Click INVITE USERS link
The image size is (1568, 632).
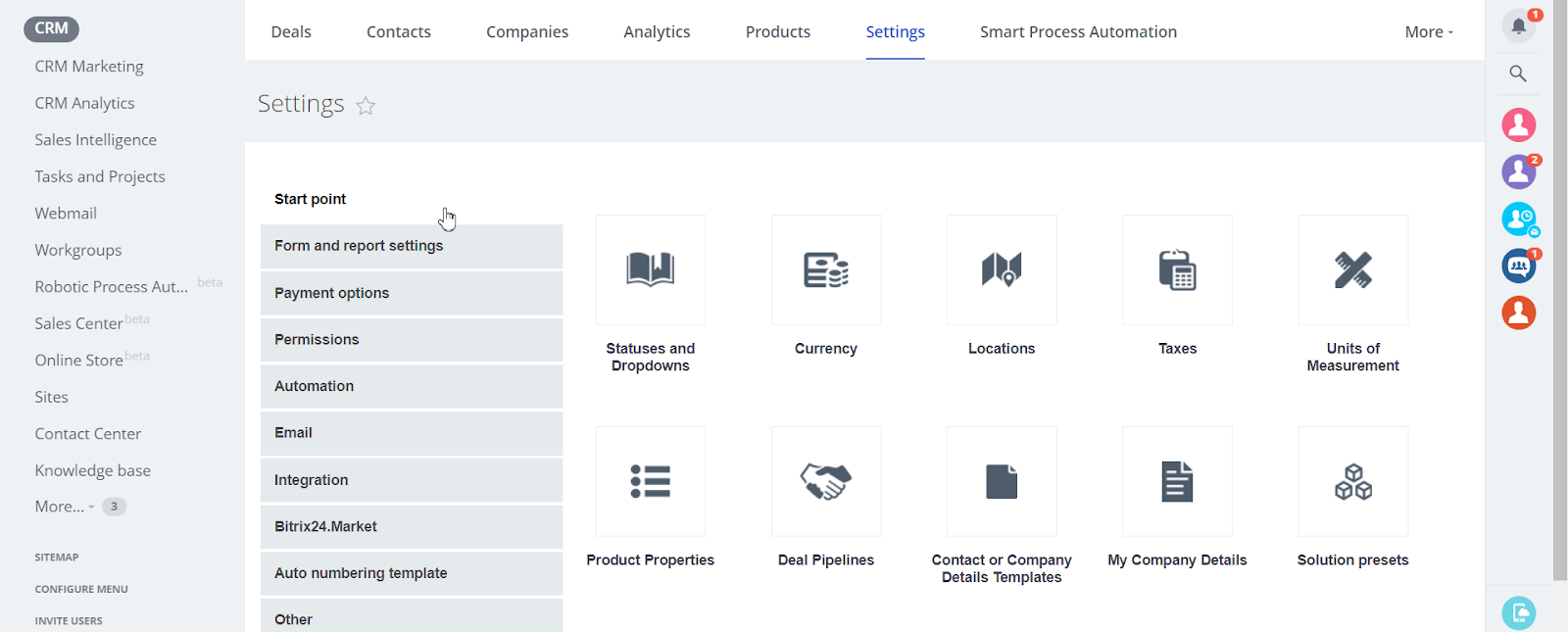tap(69, 621)
